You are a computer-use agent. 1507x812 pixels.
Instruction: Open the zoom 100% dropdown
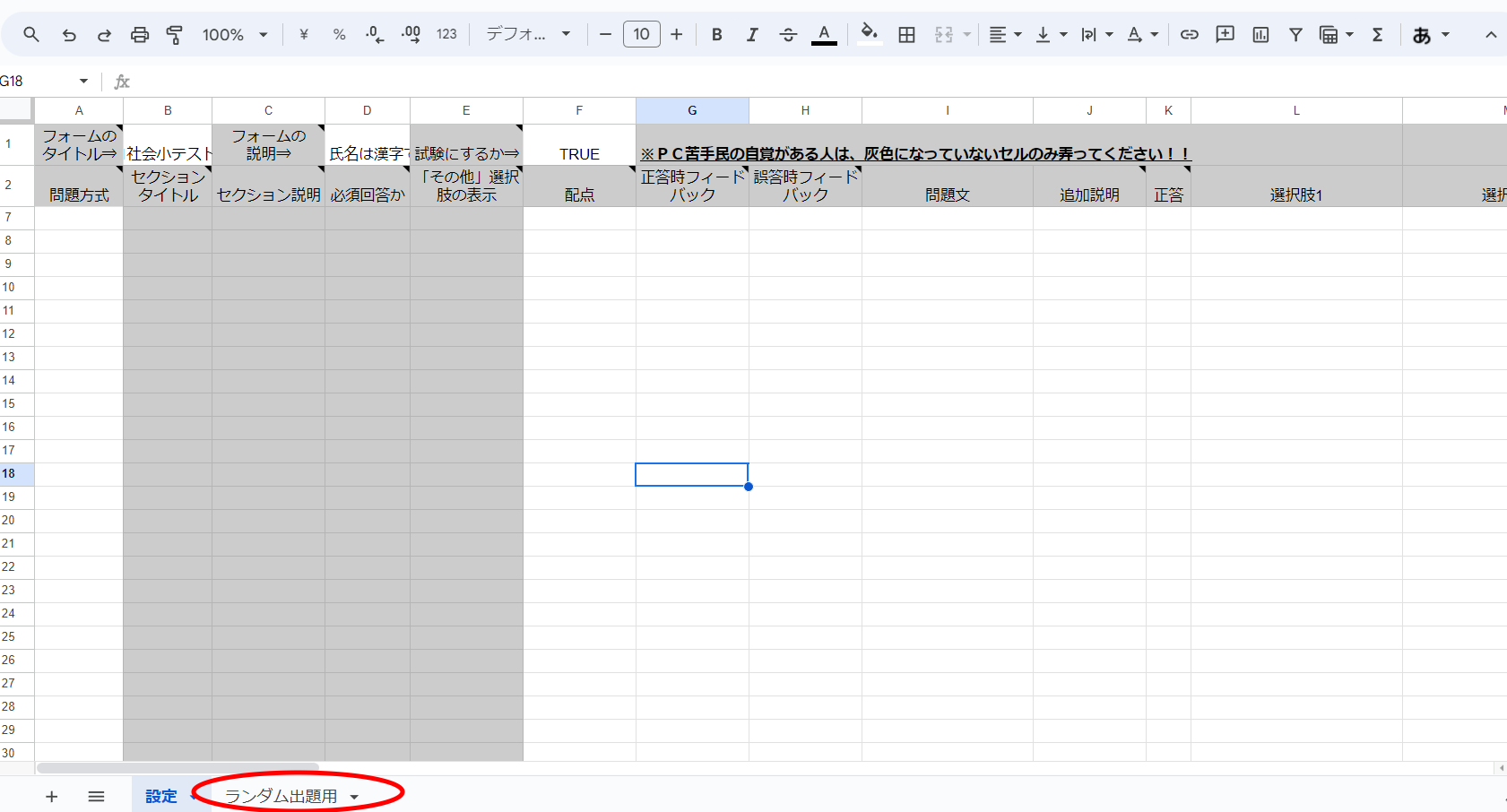click(x=235, y=34)
